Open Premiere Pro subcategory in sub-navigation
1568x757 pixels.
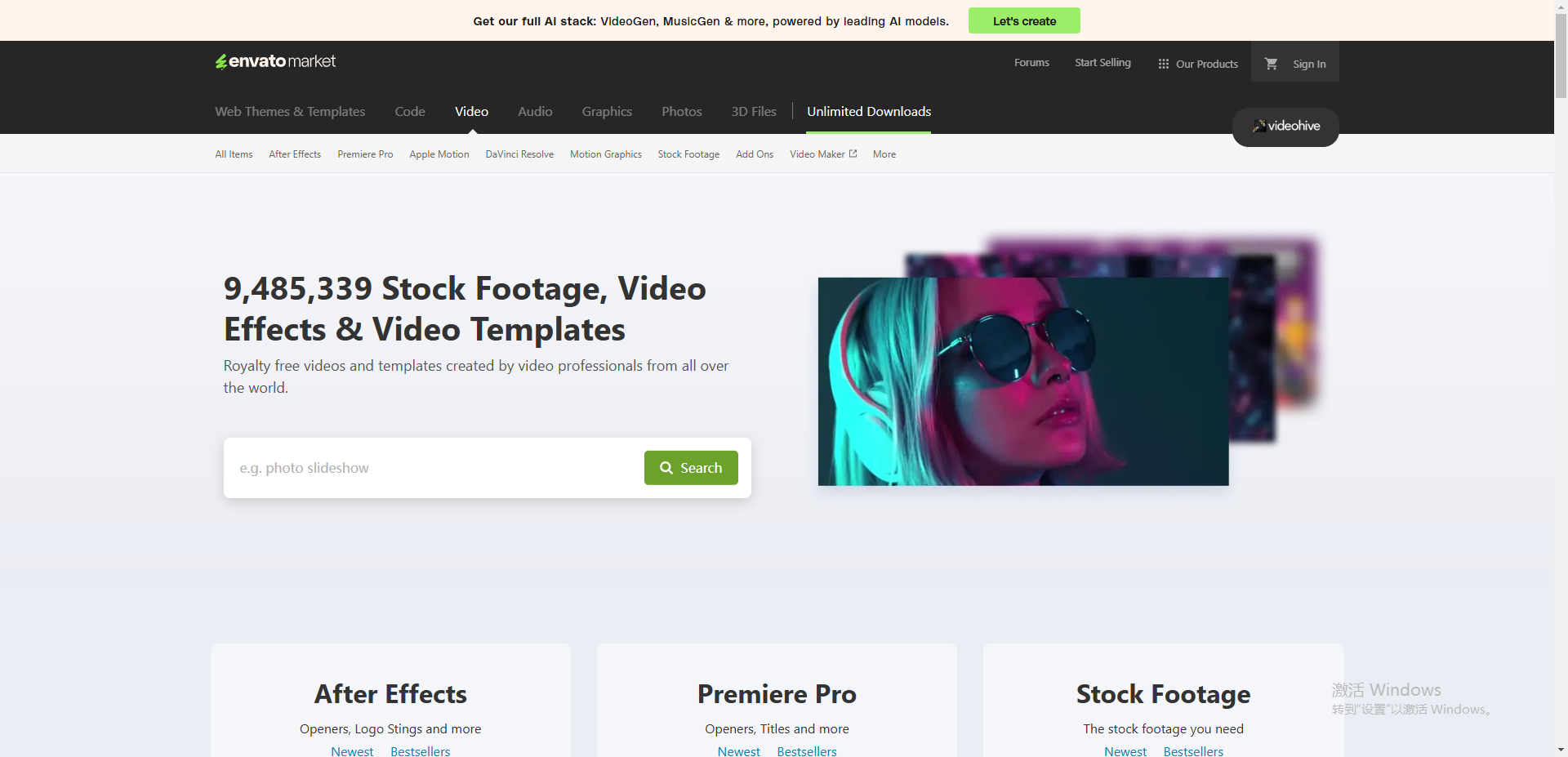coord(365,154)
